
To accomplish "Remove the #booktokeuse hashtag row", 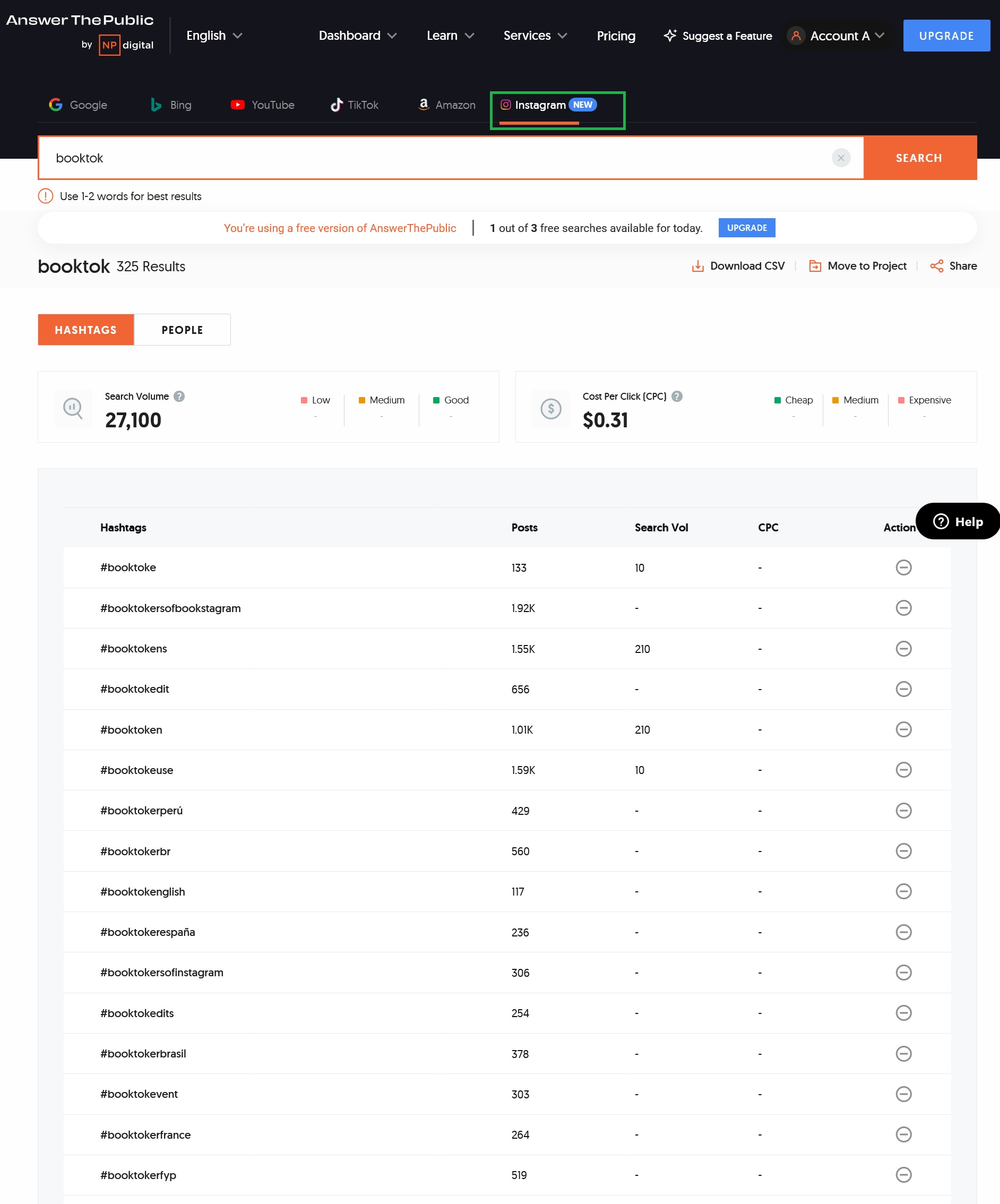I will [x=903, y=769].
